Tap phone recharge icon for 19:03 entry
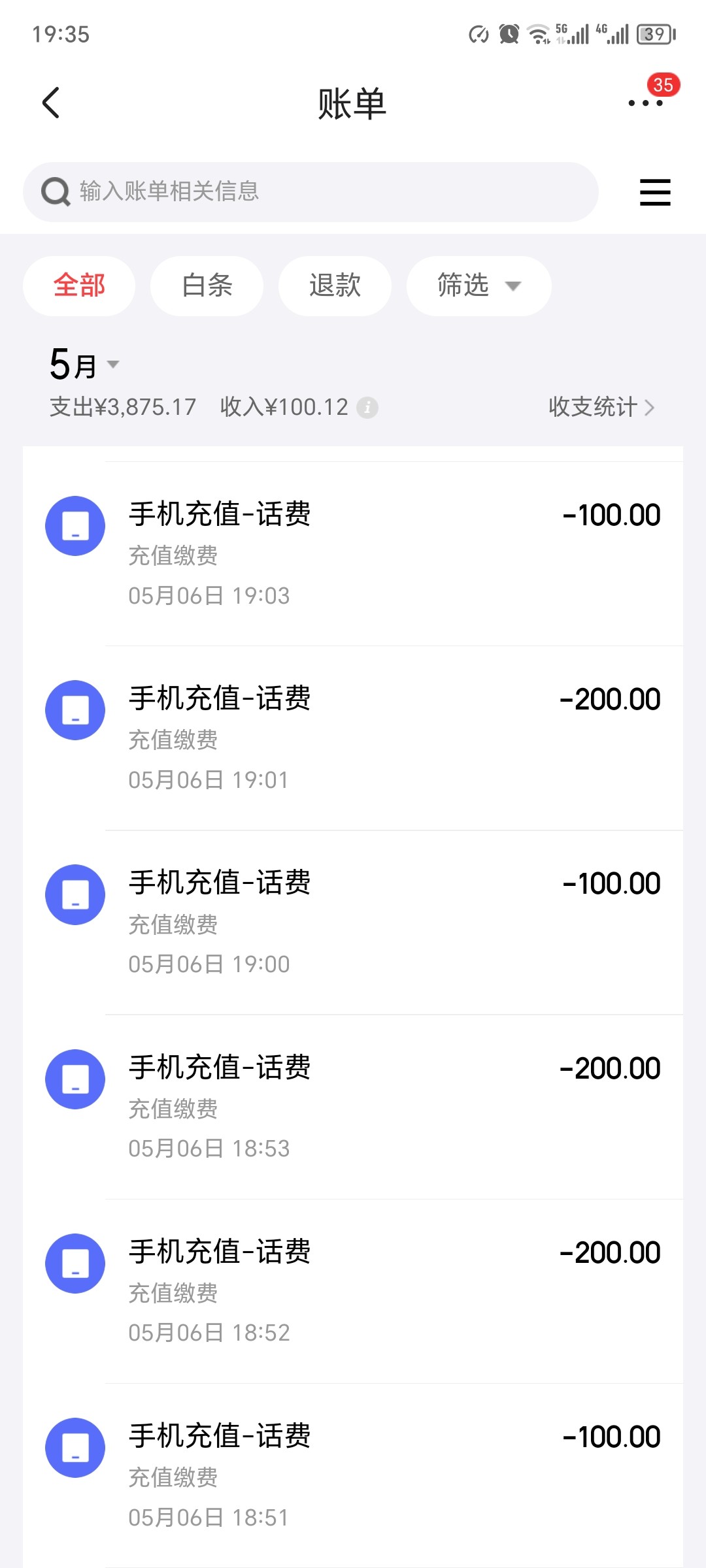 coord(75,526)
